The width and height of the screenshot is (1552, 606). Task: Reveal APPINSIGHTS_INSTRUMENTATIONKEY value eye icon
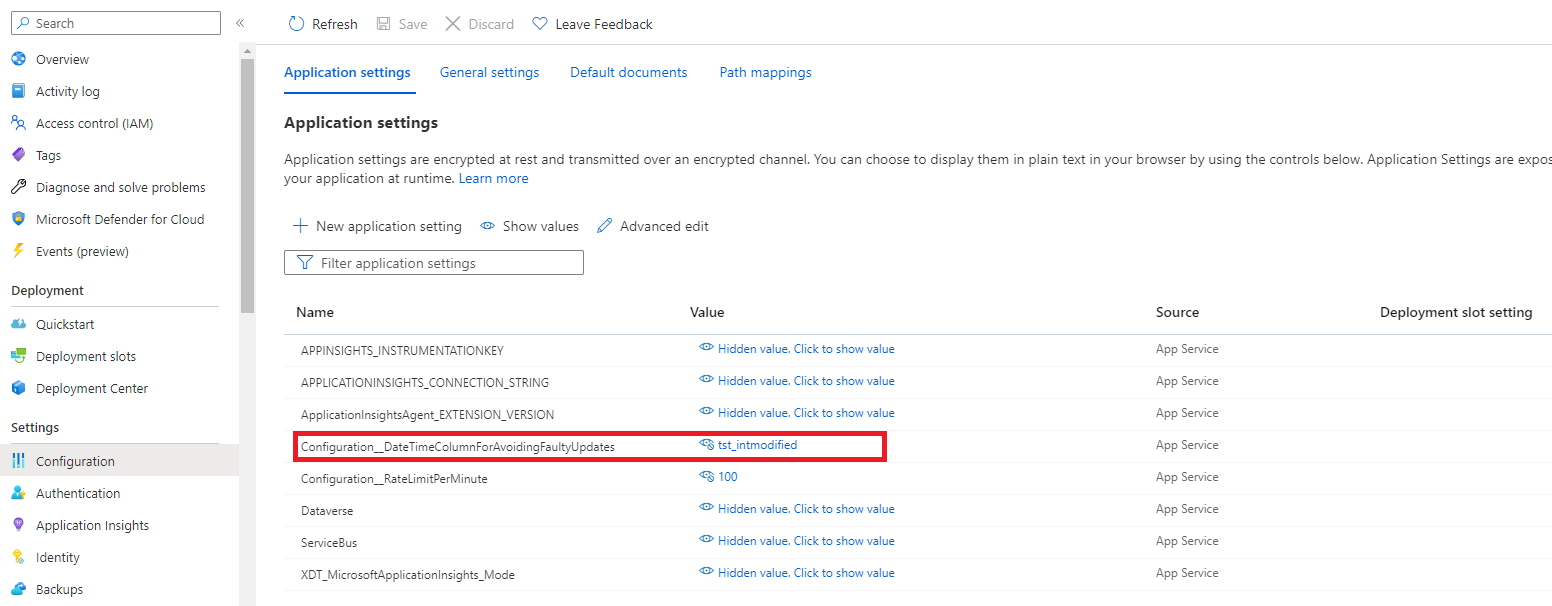click(x=706, y=348)
